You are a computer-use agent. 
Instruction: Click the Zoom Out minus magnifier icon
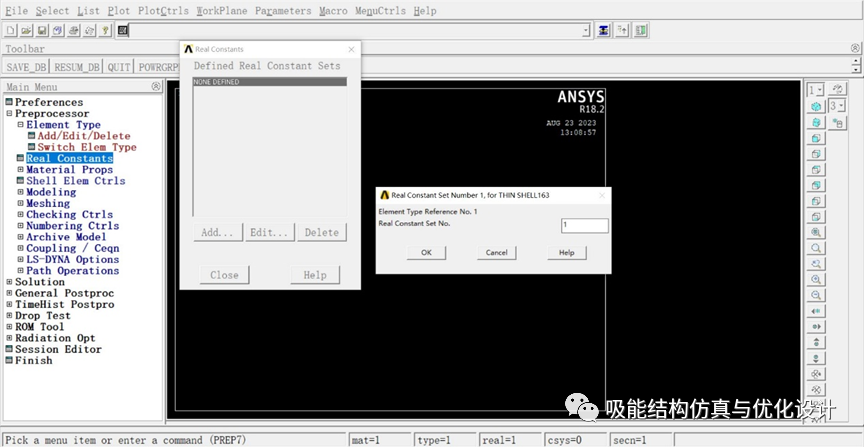pos(816,295)
